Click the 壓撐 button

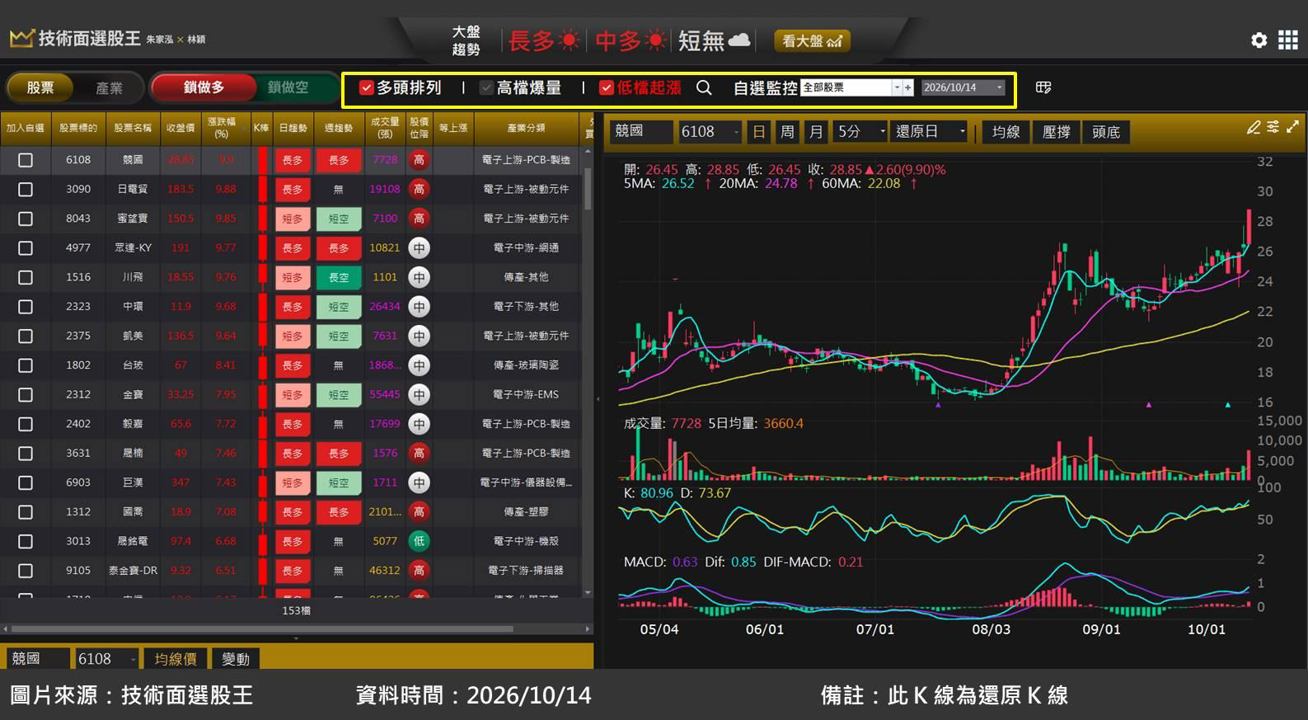point(1056,132)
